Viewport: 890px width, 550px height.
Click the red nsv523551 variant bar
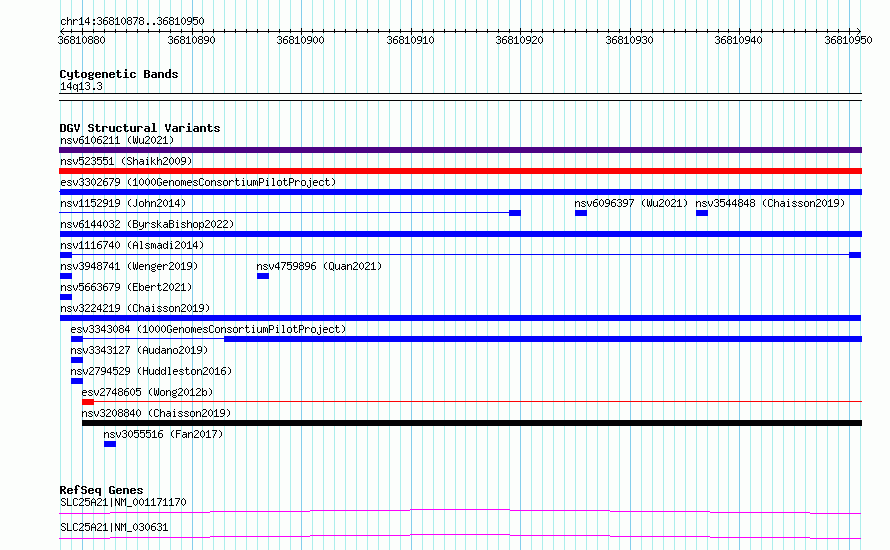pyautogui.click(x=460, y=171)
